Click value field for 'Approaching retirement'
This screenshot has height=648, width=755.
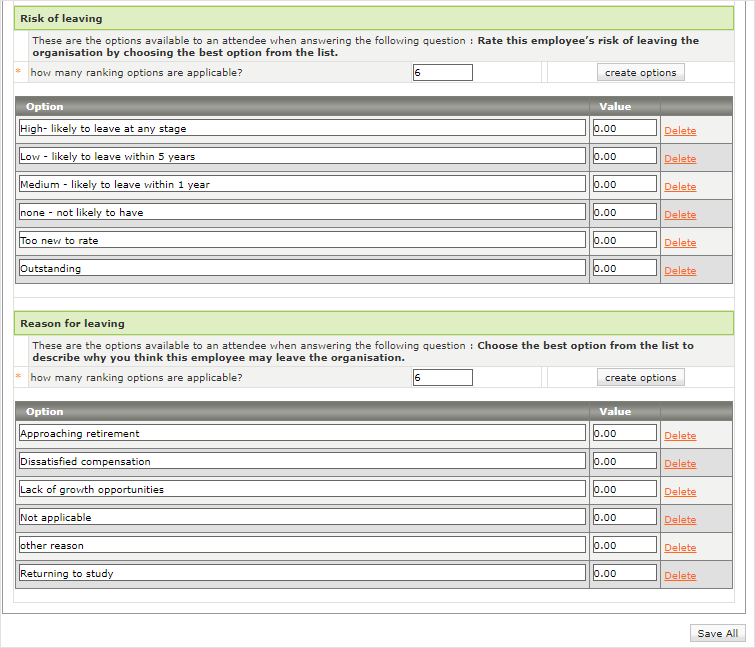(x=624, y=434)
